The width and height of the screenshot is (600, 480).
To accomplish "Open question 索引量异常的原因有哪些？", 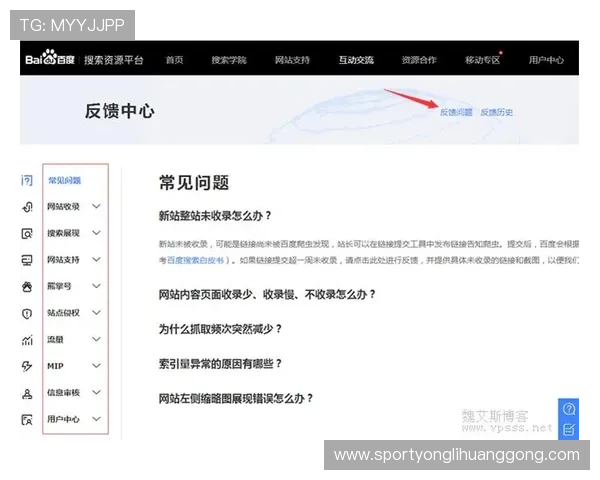I will (x=221, y=364).
